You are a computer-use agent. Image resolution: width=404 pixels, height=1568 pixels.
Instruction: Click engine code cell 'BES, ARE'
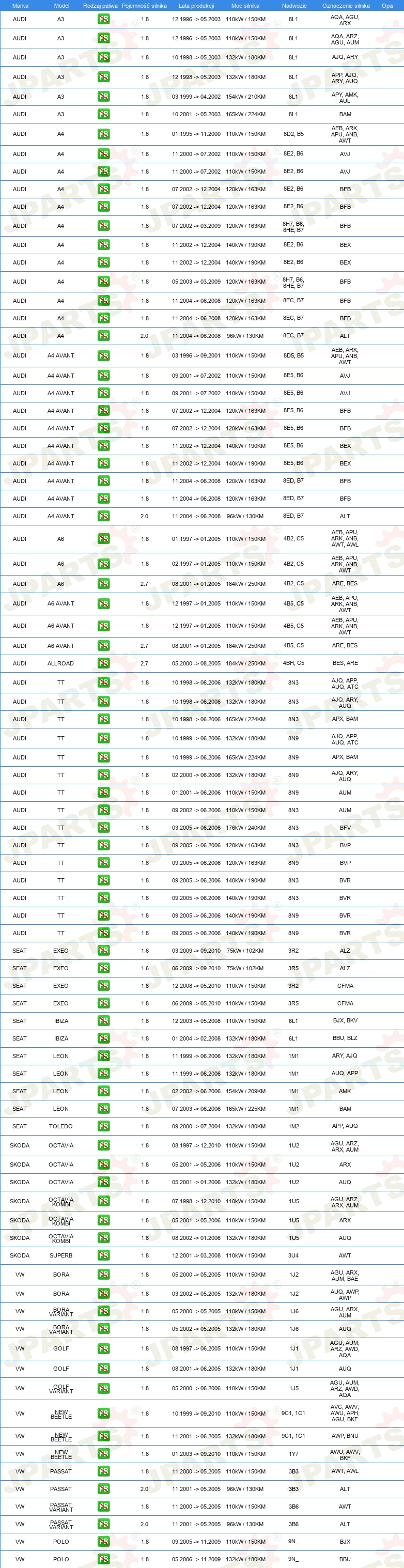click(345, 663)
